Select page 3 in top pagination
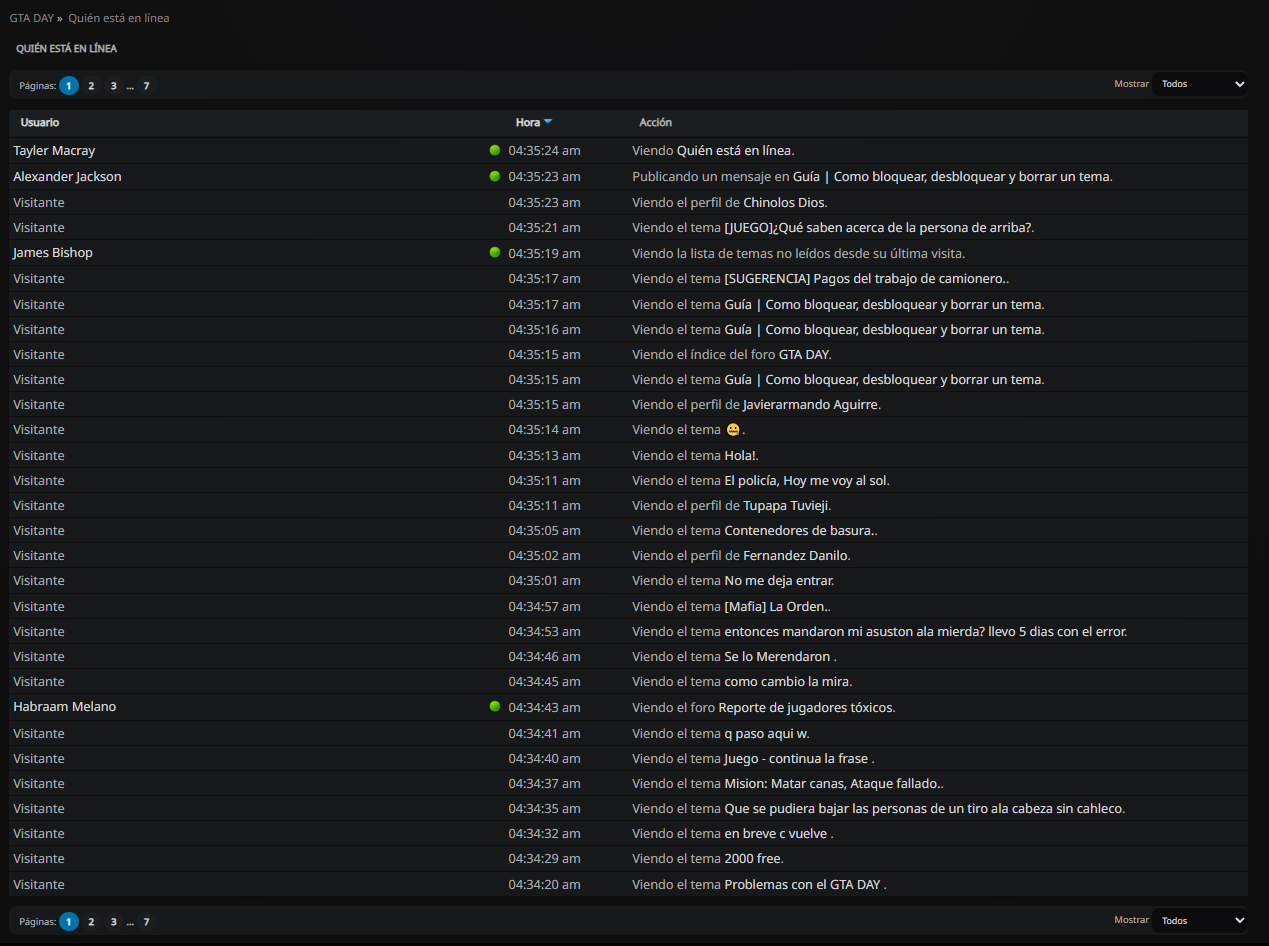The height and width of the screenshot is (946, 1269). (x=114, y=86)
